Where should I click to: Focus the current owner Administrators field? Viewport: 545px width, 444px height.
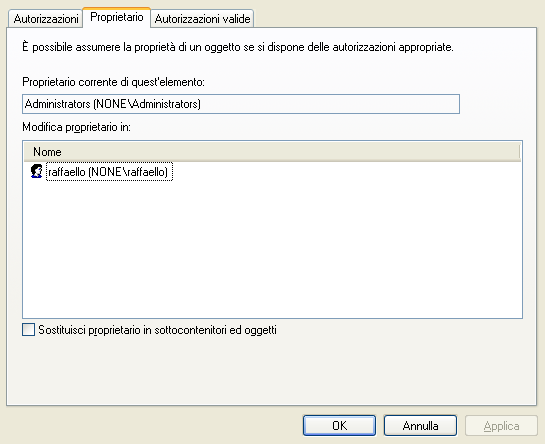tap(241, 104)
